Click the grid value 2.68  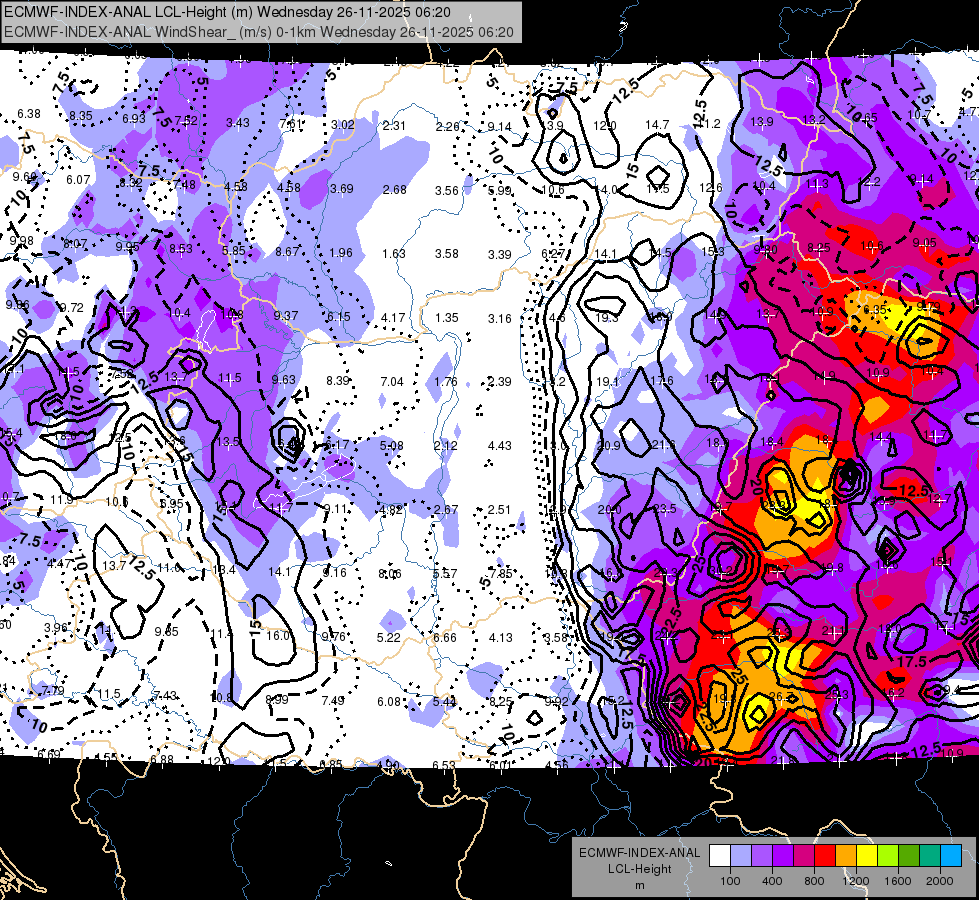[395, 189]
